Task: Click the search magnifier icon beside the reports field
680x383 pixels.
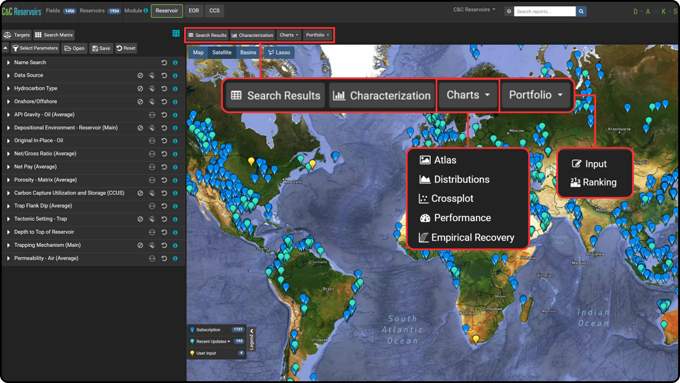Action: pos(581,11)
